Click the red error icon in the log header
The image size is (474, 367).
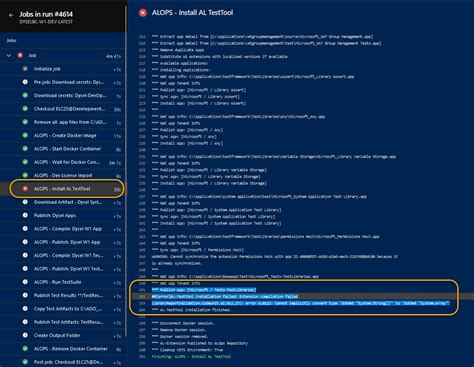143,13
